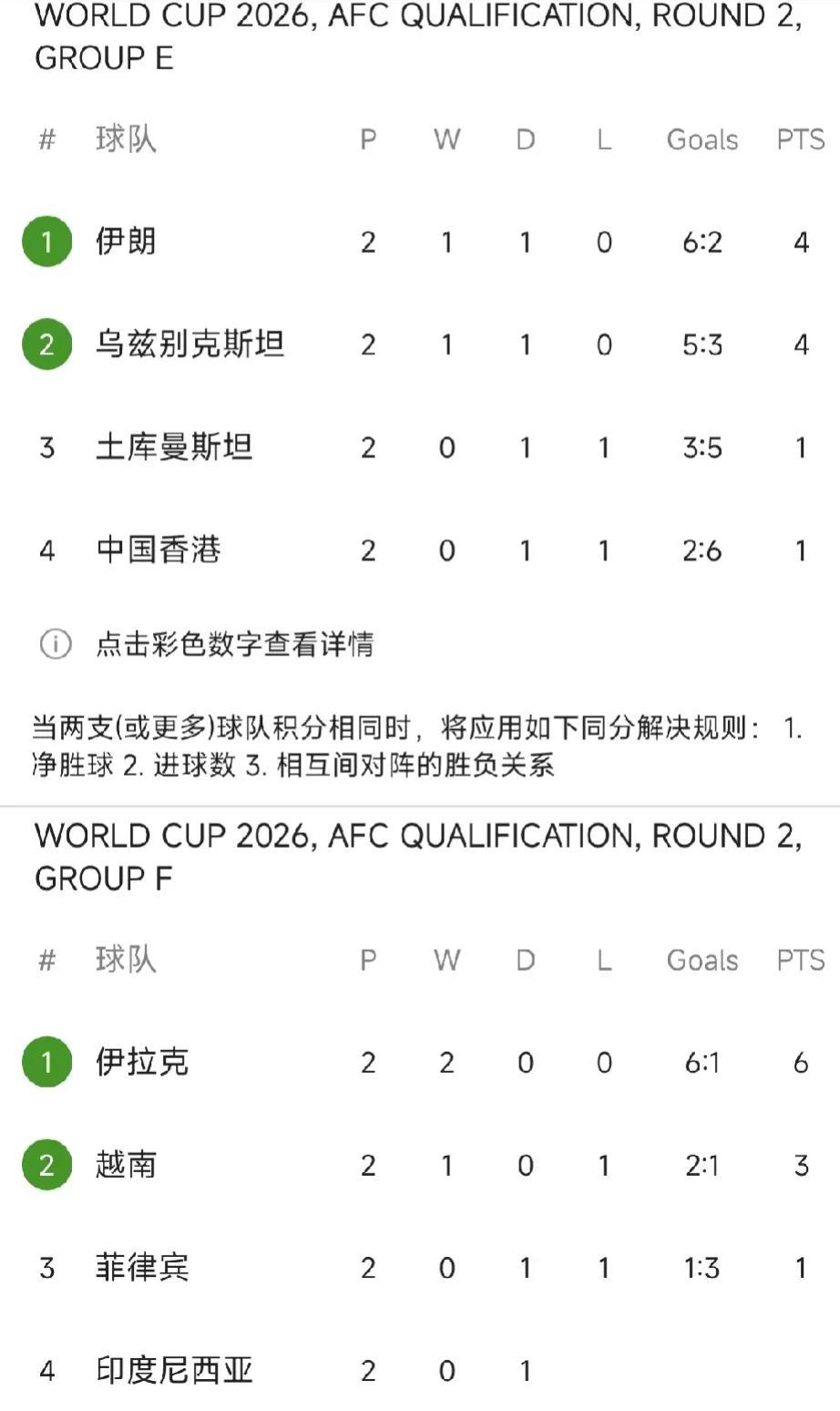840x1411 pixels.
Task: Select the 中国香港 team name
Action: 159,550
